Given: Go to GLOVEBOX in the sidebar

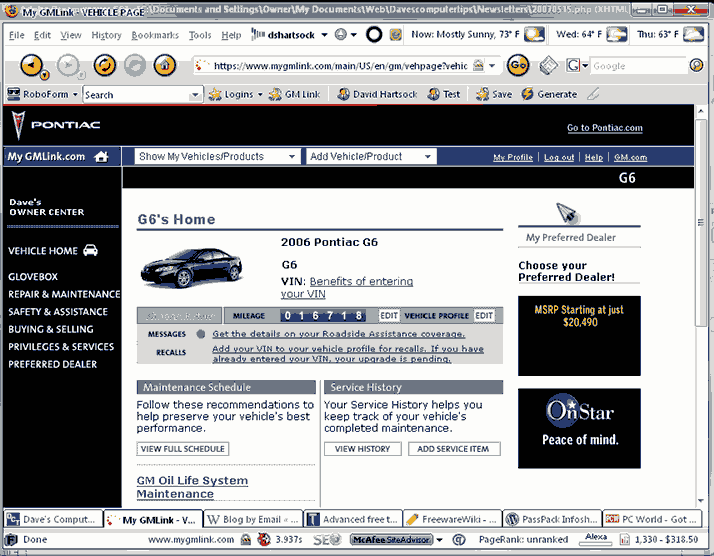Looking at the screenshot, I should pyautogui.click(x=33, y=276).
